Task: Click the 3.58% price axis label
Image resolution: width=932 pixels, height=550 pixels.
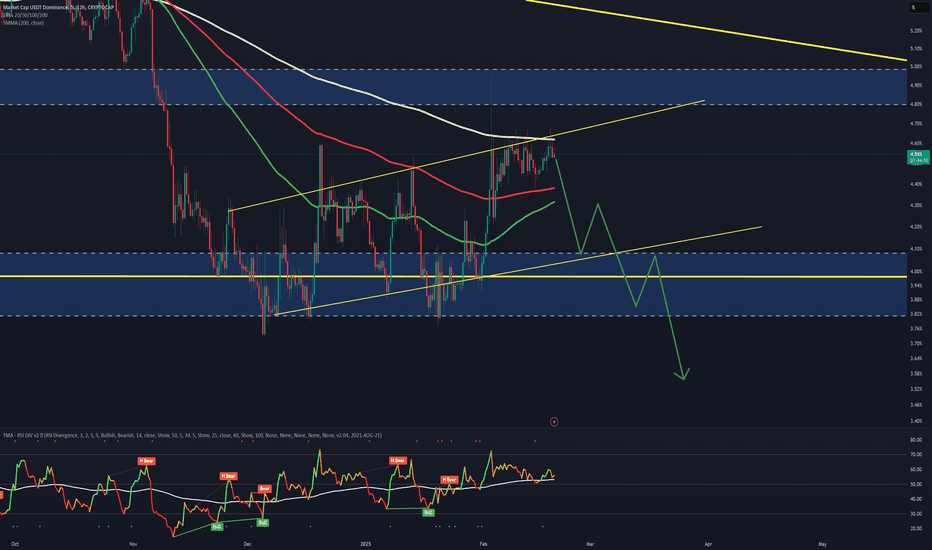Action: pyautogui.click(x=916, y=373)
